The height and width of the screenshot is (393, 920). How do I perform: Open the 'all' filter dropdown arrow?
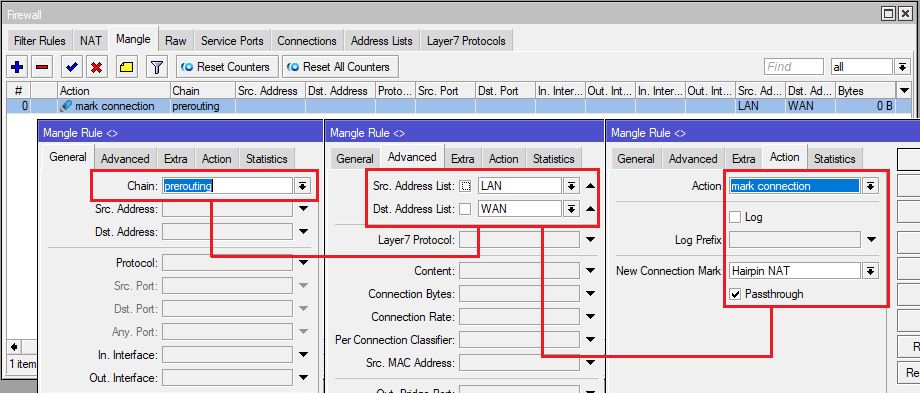[x=902, y=67]
